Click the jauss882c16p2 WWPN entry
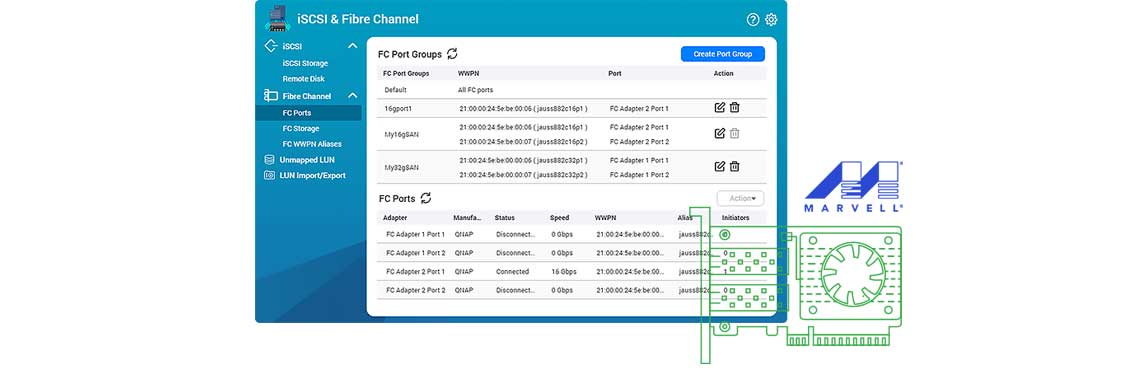Viewport: 1140px width, 376px height. point(523,141)
